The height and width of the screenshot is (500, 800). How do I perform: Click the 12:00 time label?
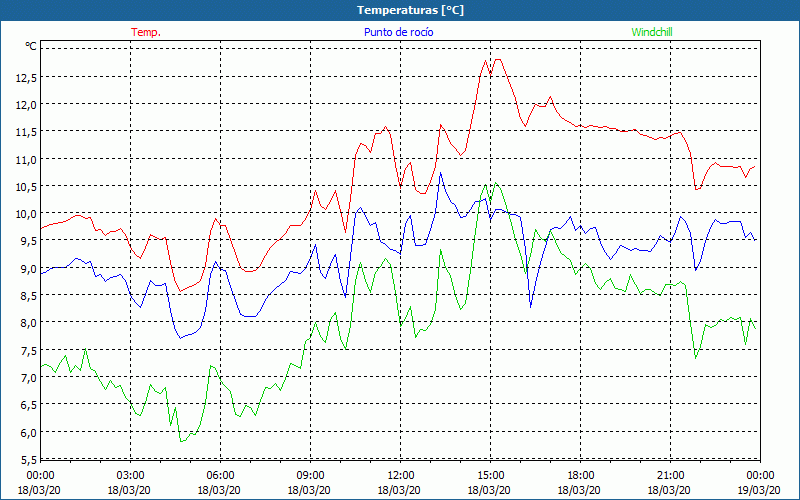pyautogui.click(x=401, y=476)
